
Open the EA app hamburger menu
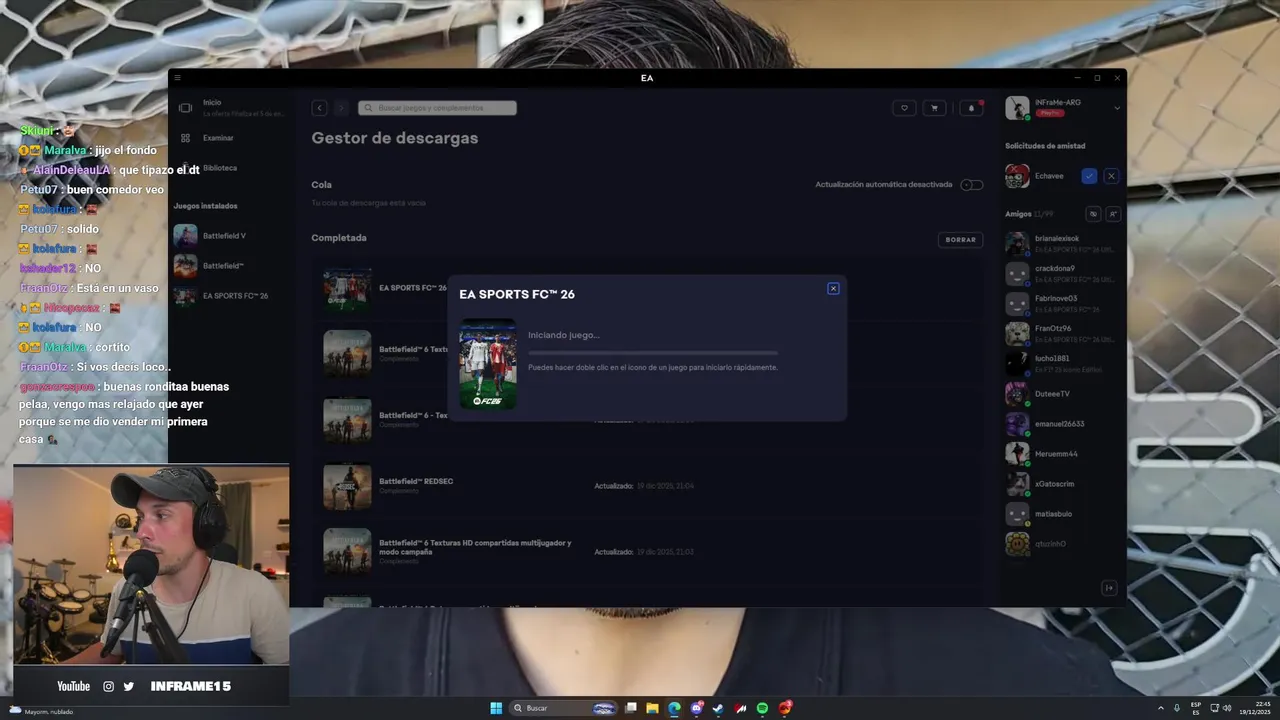177,78
